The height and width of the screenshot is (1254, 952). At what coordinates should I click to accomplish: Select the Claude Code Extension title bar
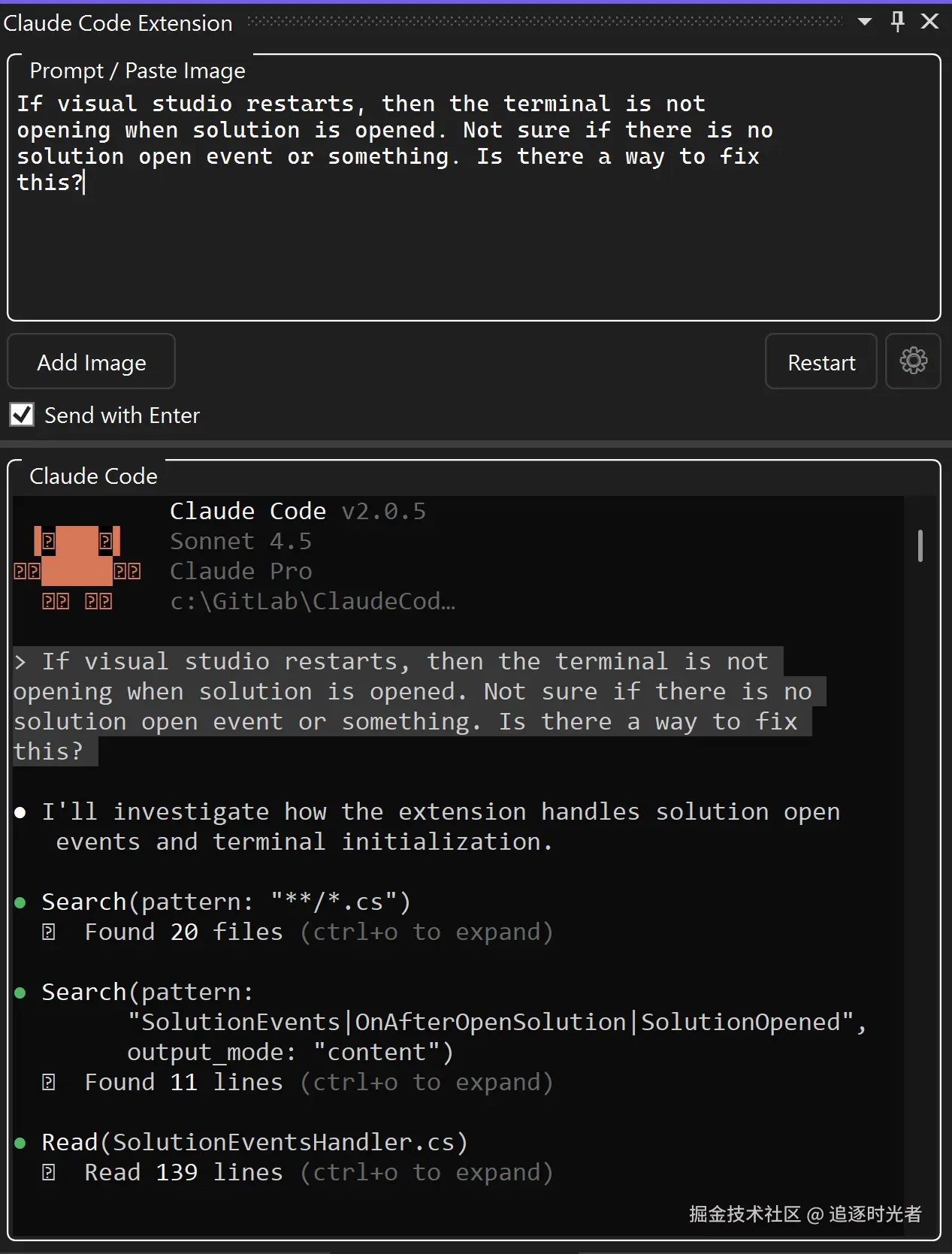118,23
